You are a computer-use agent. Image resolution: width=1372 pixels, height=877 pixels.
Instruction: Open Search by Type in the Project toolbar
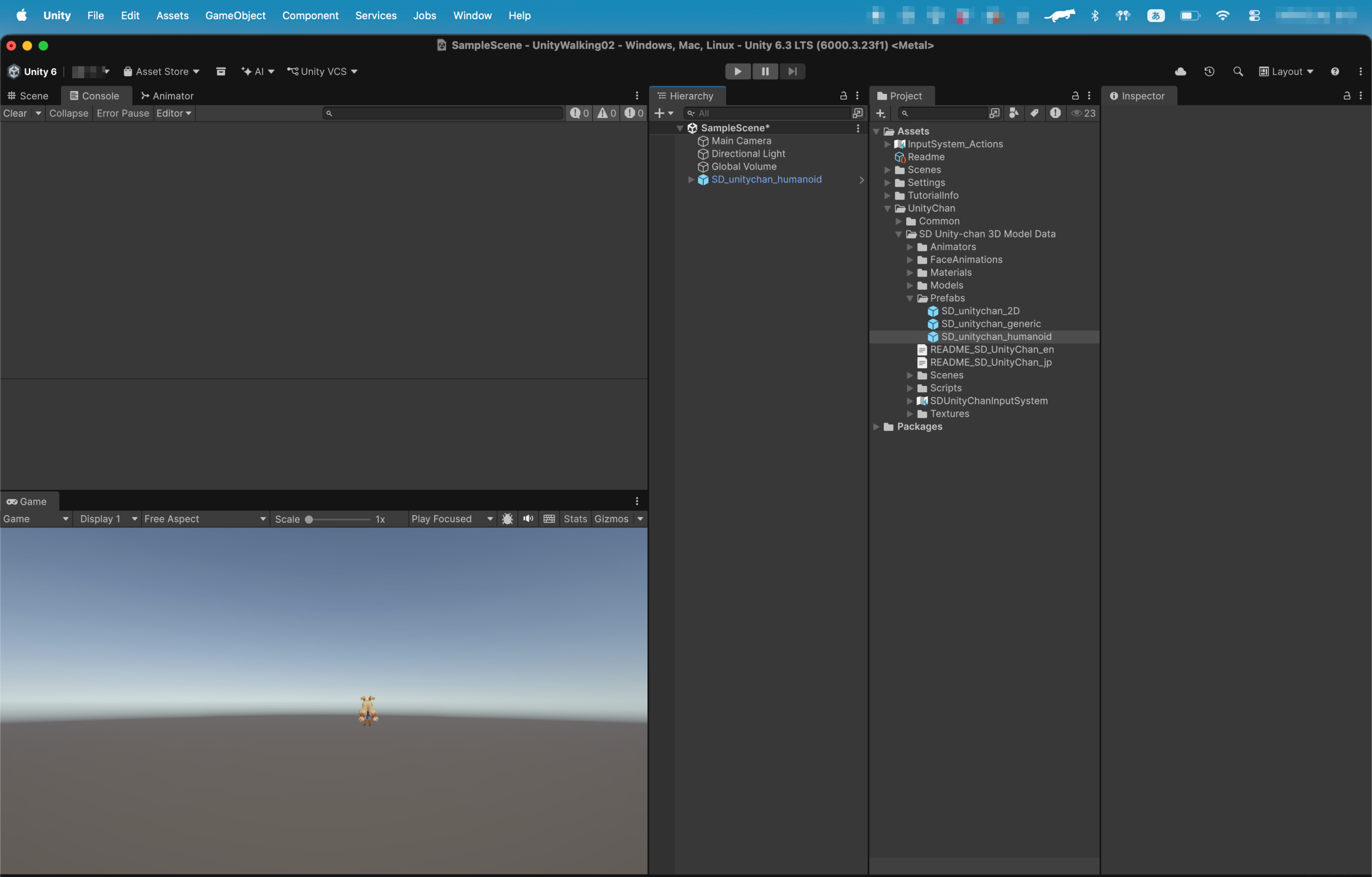[1014, 113]
